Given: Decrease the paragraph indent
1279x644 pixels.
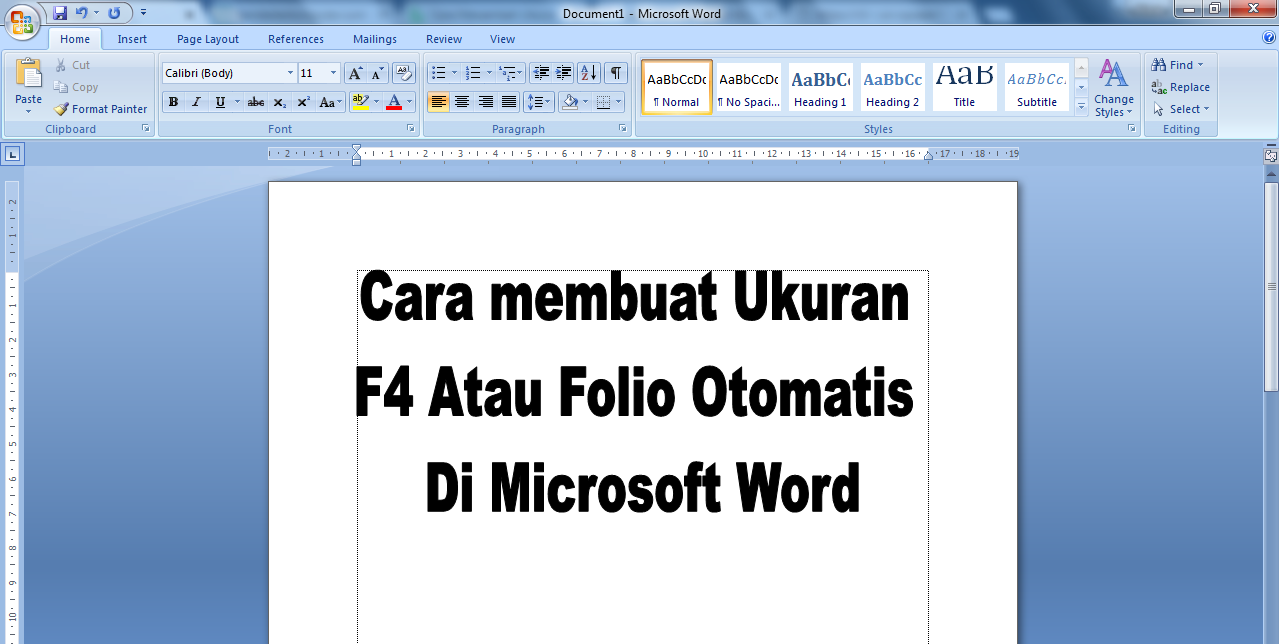Looking at the screenshot, I should [x=542, y=73].
